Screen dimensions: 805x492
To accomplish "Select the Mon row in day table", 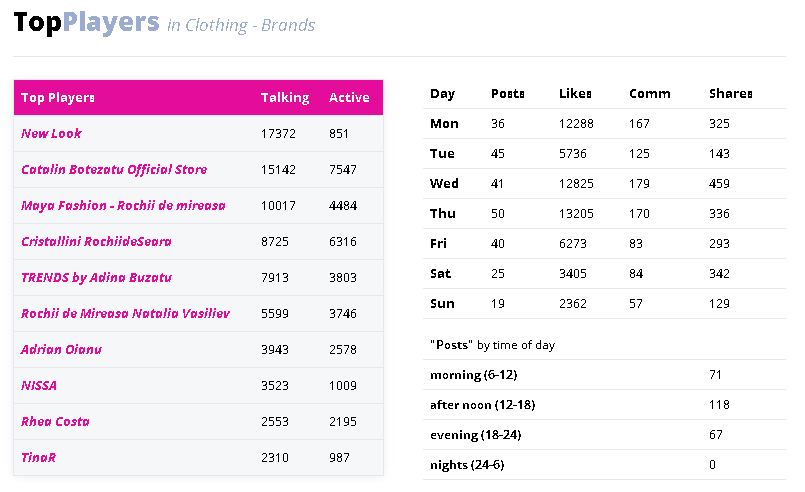I will coord(604,124).
